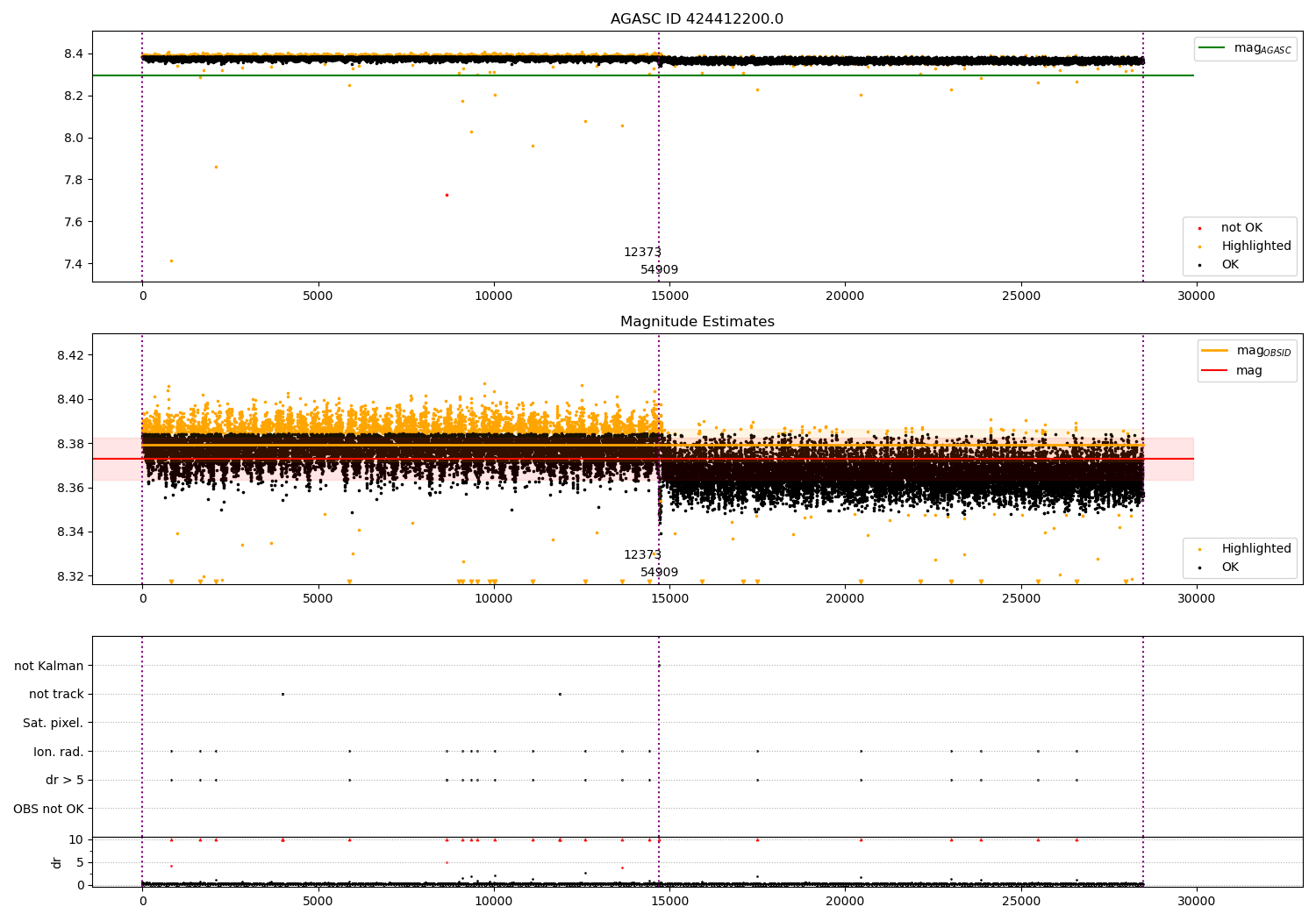Screen dimensions: 1316x921
Task: Click the green line sample in mag AGASC legend
Action: (x=1212, y=48)
